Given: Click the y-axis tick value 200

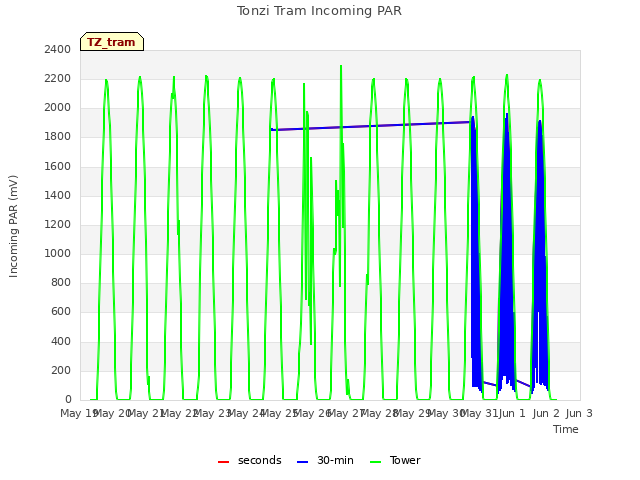Looking at the screenshot, I should tap(61, 371).
